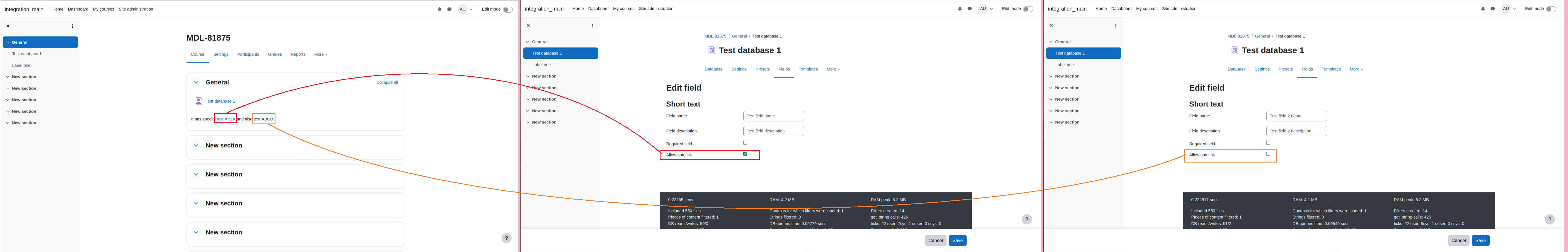The width and height of the screenshot is (1568, 252).
Task: Toggle Edit mode switch on the course page window
Action: coord(507,9)
